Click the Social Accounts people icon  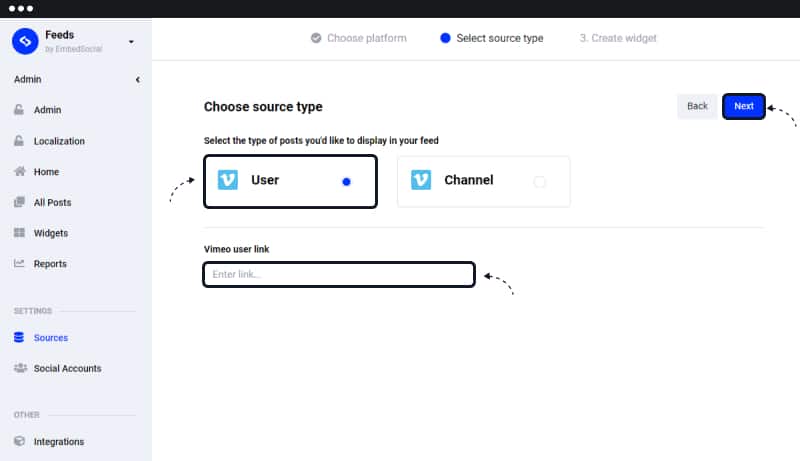click(x=20, y=368)
